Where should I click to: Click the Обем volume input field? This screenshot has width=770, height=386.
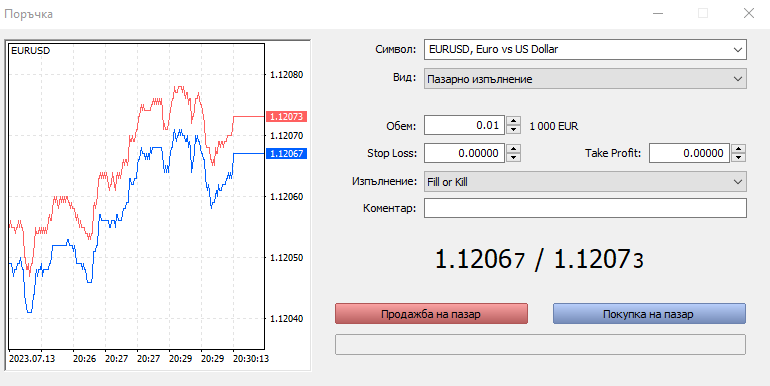(x=464, y=125)
